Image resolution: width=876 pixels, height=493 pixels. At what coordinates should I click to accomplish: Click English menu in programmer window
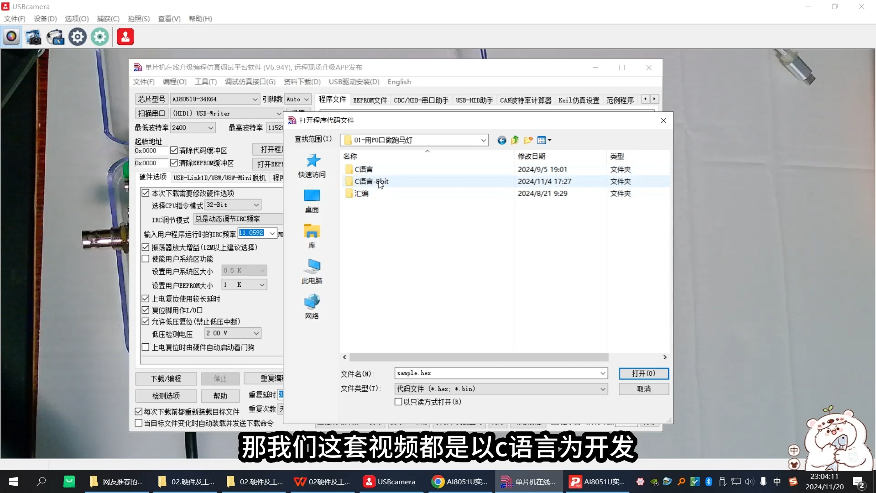pyautogui.click(x=399, y=82)
